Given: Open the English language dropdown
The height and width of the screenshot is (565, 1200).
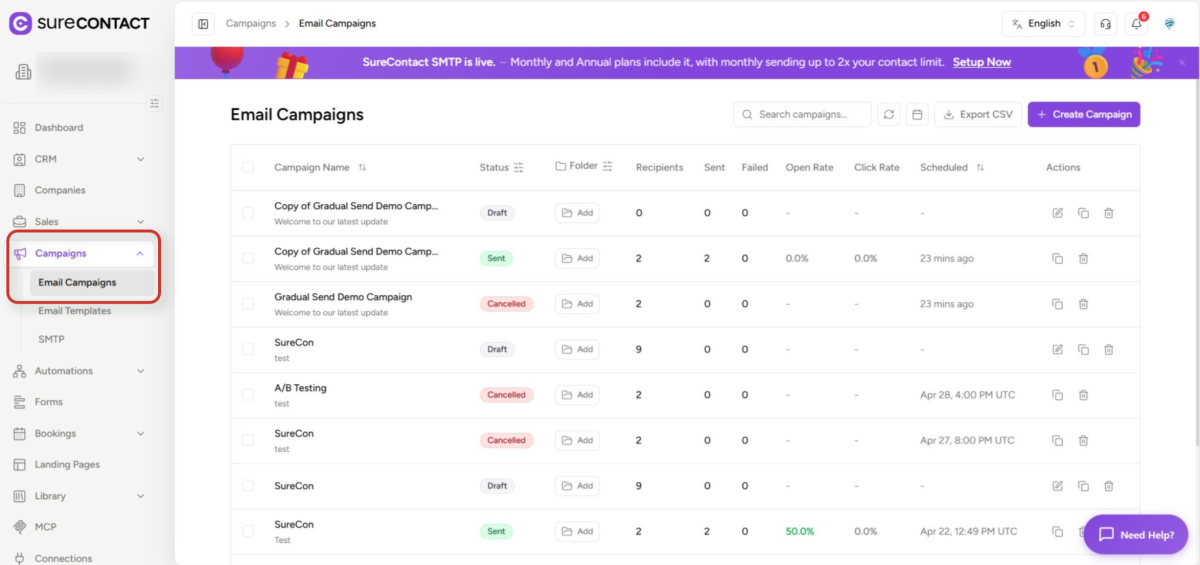Looking at the screenshot, I should (1043, 24).
